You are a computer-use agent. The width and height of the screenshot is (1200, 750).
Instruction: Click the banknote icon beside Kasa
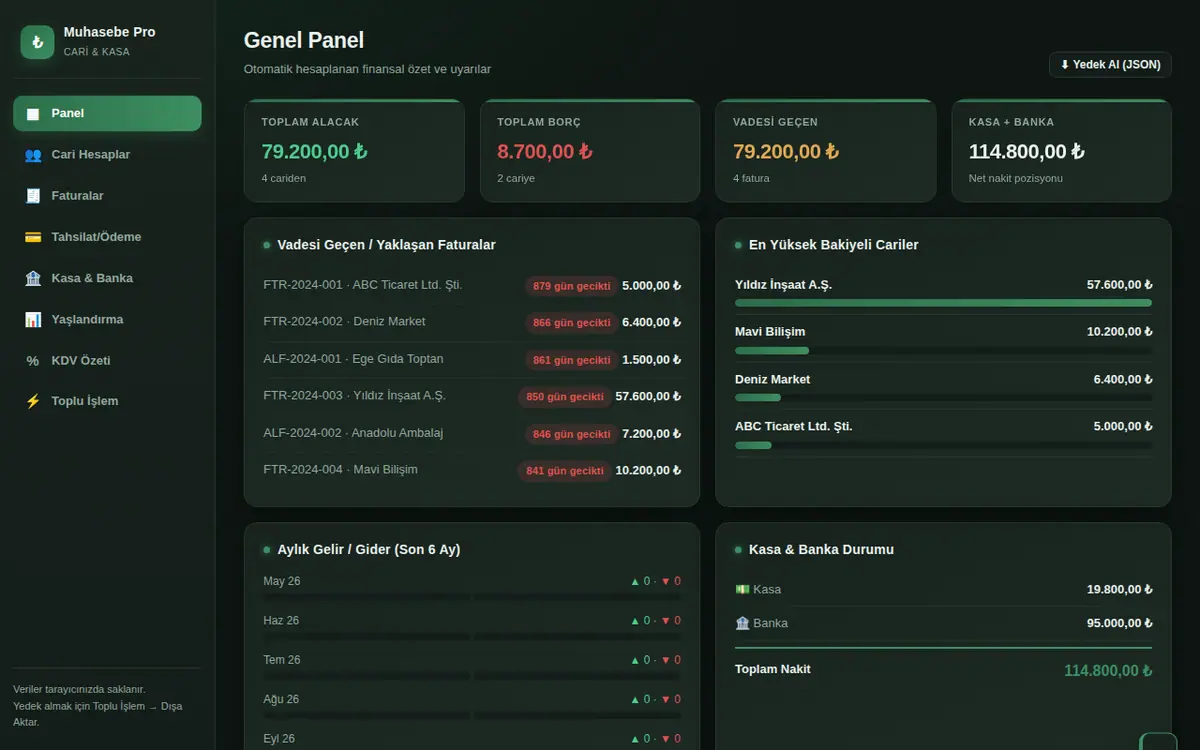(742, 589)
